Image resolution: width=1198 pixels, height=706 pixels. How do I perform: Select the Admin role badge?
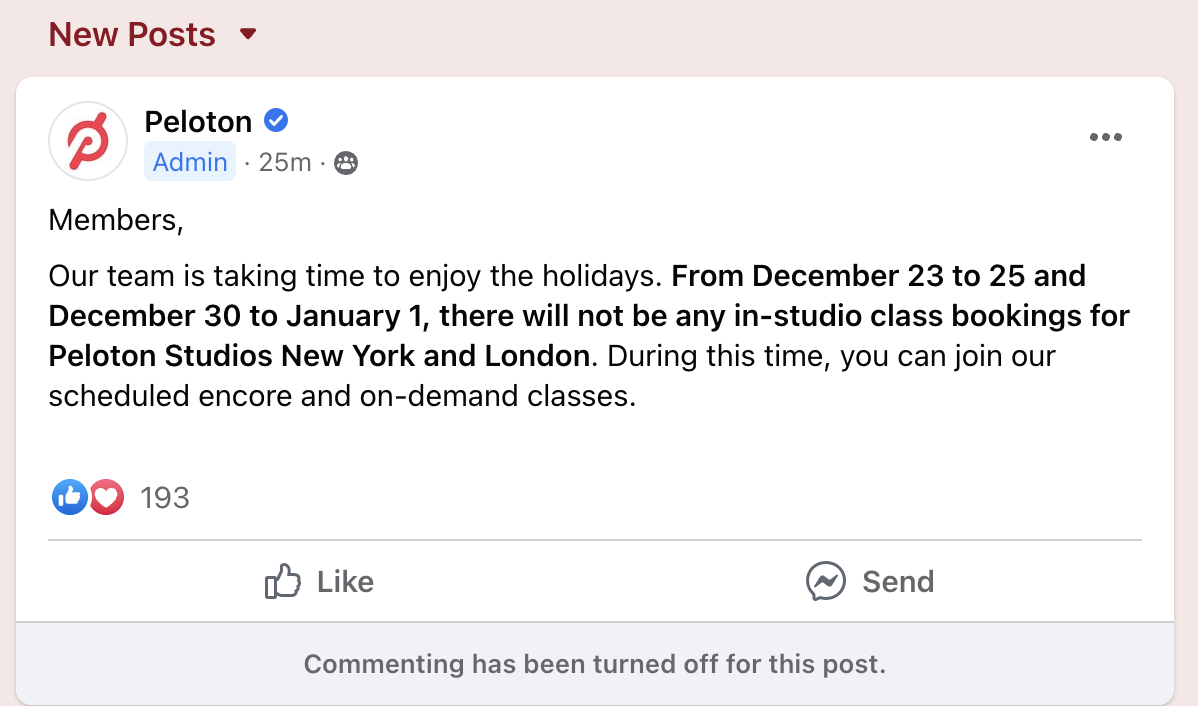pyautogui.click(x=190, y=161)
